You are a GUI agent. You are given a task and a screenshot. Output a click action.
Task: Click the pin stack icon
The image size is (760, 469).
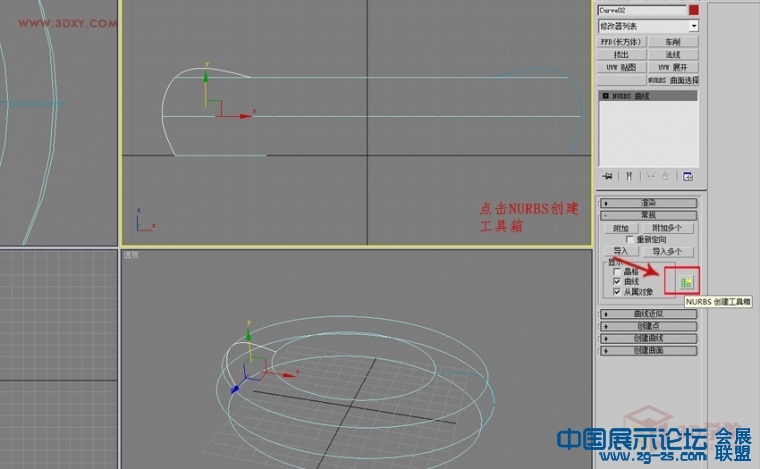(x=607, y=176)
